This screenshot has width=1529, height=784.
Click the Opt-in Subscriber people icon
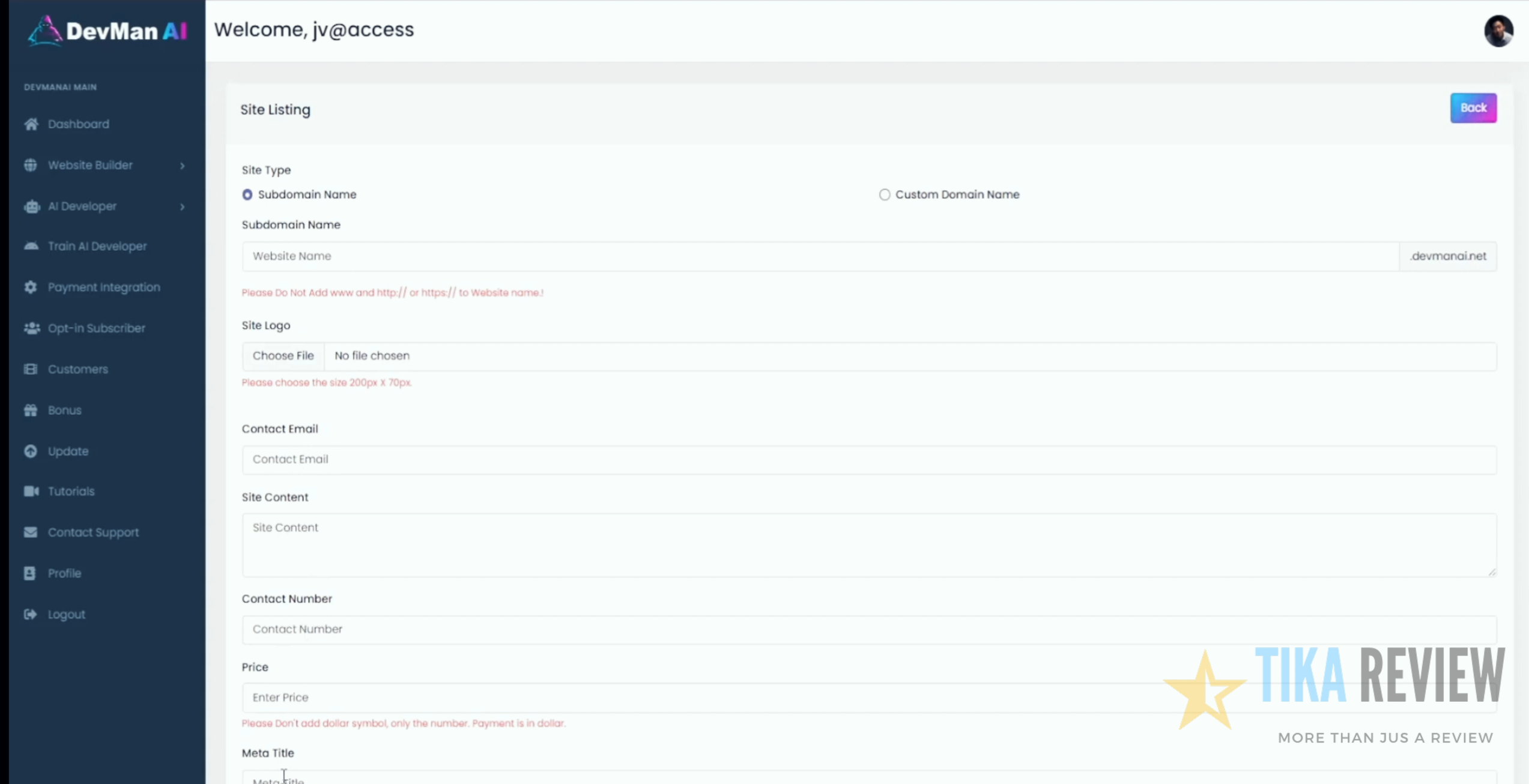[x=32, y=328]
